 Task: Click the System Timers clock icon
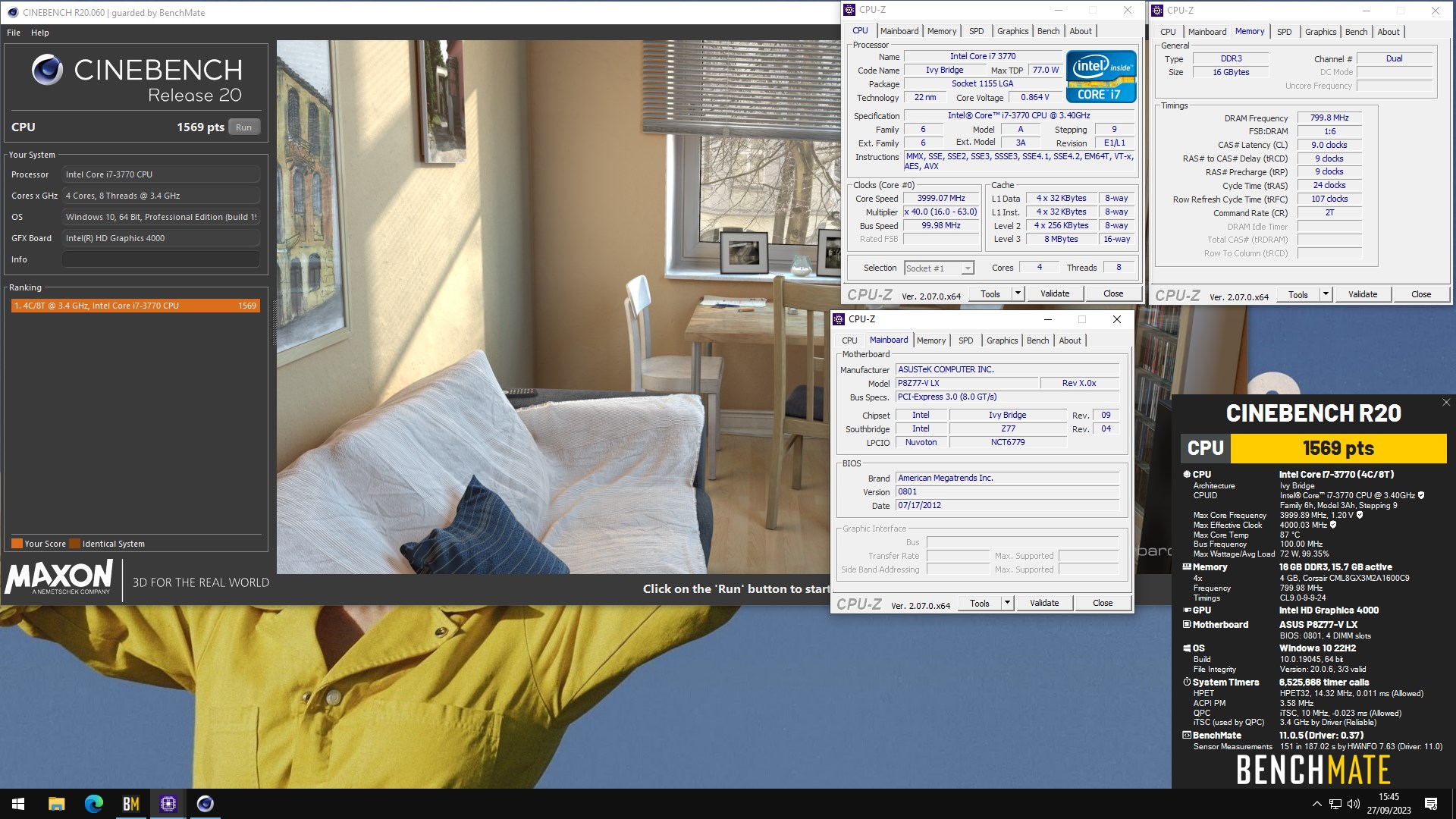(x=1187, y=682)
